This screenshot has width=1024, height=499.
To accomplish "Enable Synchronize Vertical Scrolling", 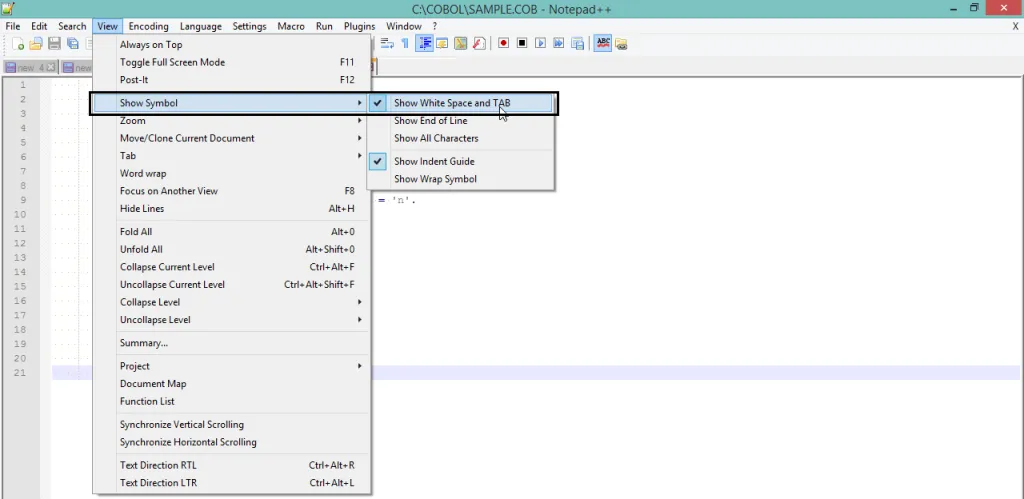I will [x=232, y=425].
